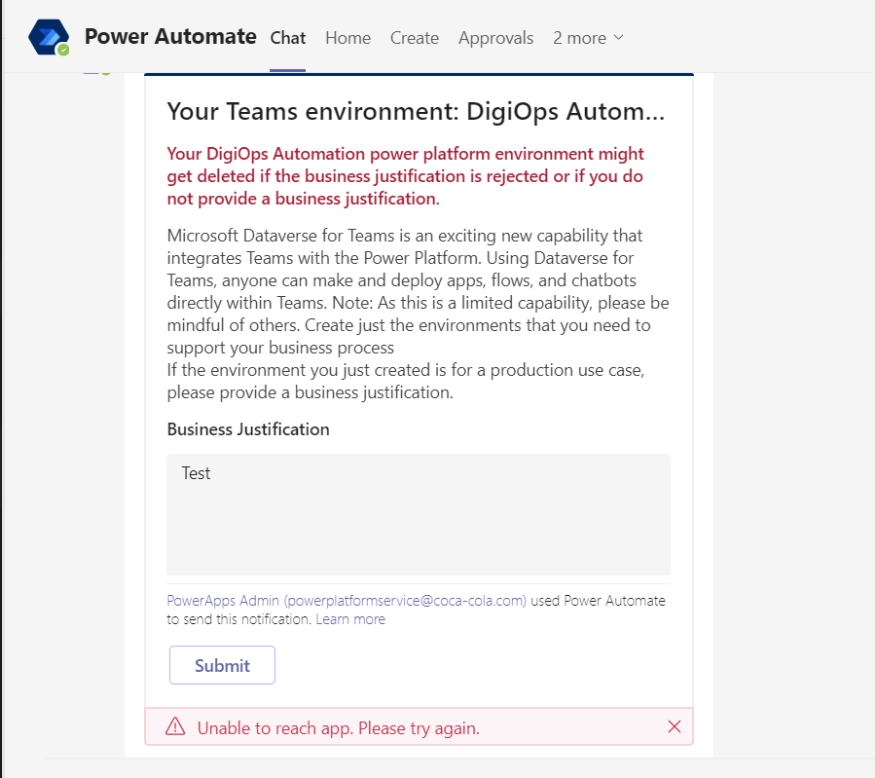Click the green checkmark badge on the logo
Viewport: 875px width, 778px height.
coord(62,51)
